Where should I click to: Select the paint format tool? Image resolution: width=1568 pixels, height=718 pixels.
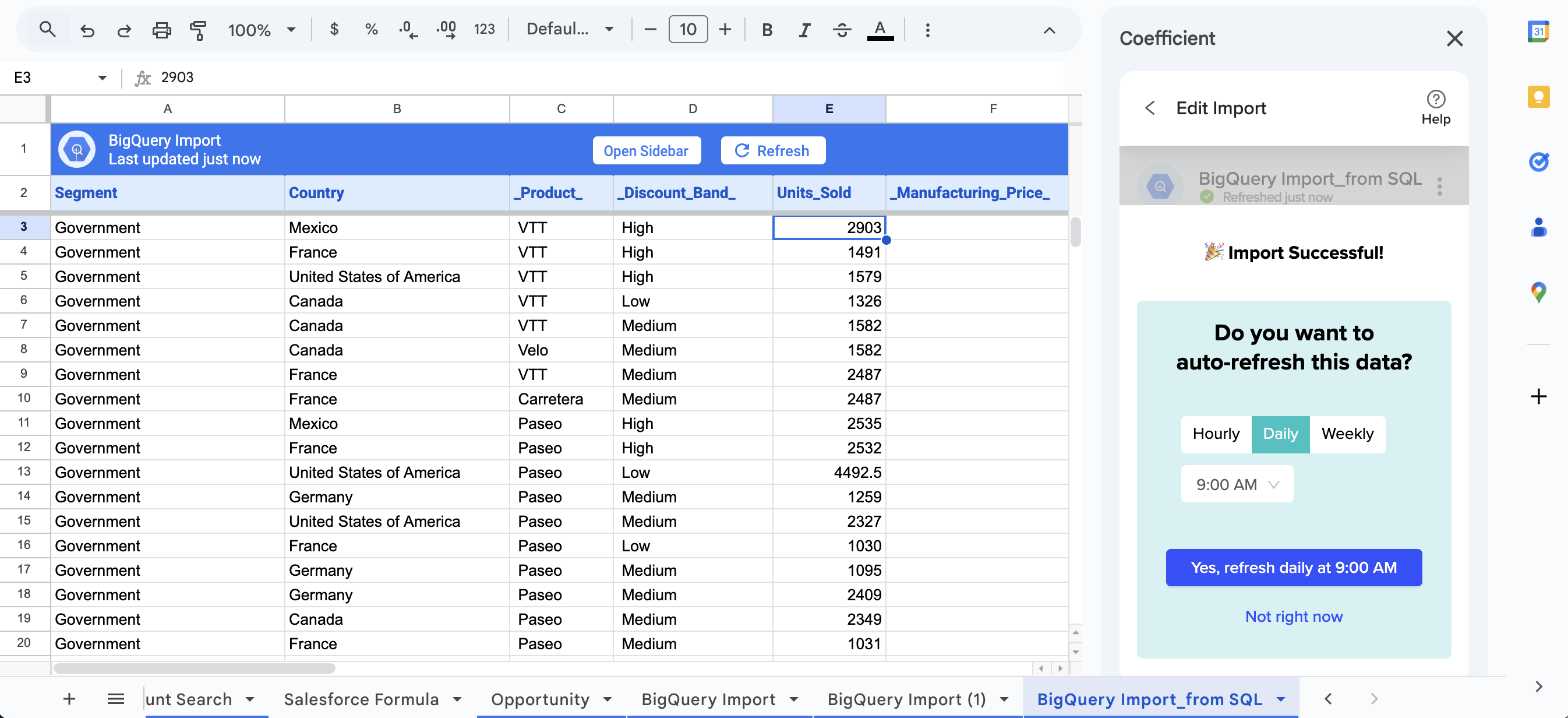point(198,30)
